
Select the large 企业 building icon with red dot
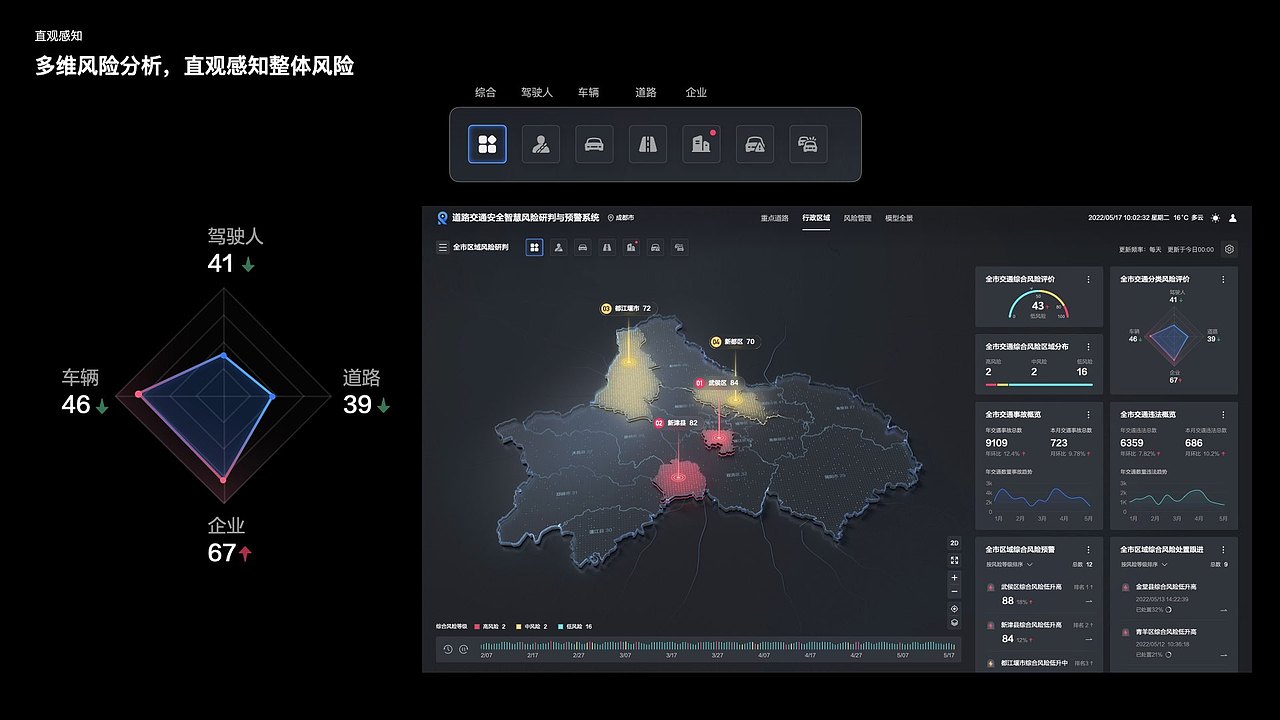click(x=701, y=144)
